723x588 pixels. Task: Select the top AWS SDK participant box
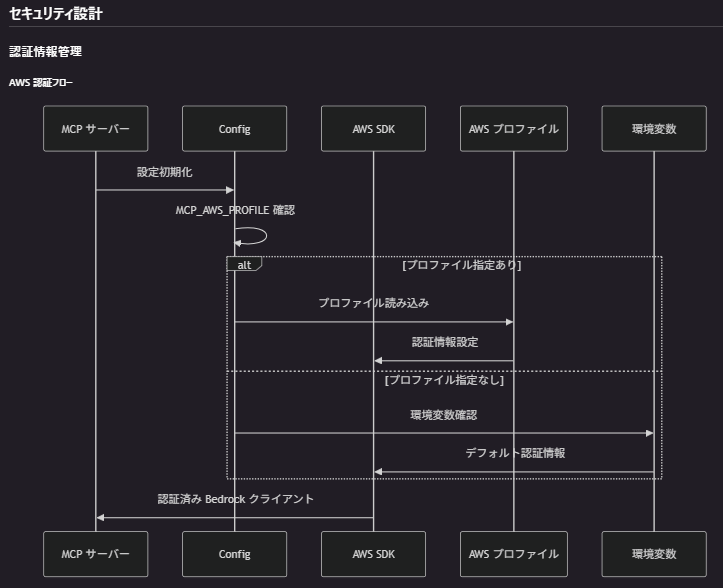pyautogui.click(x=373, y=129)
